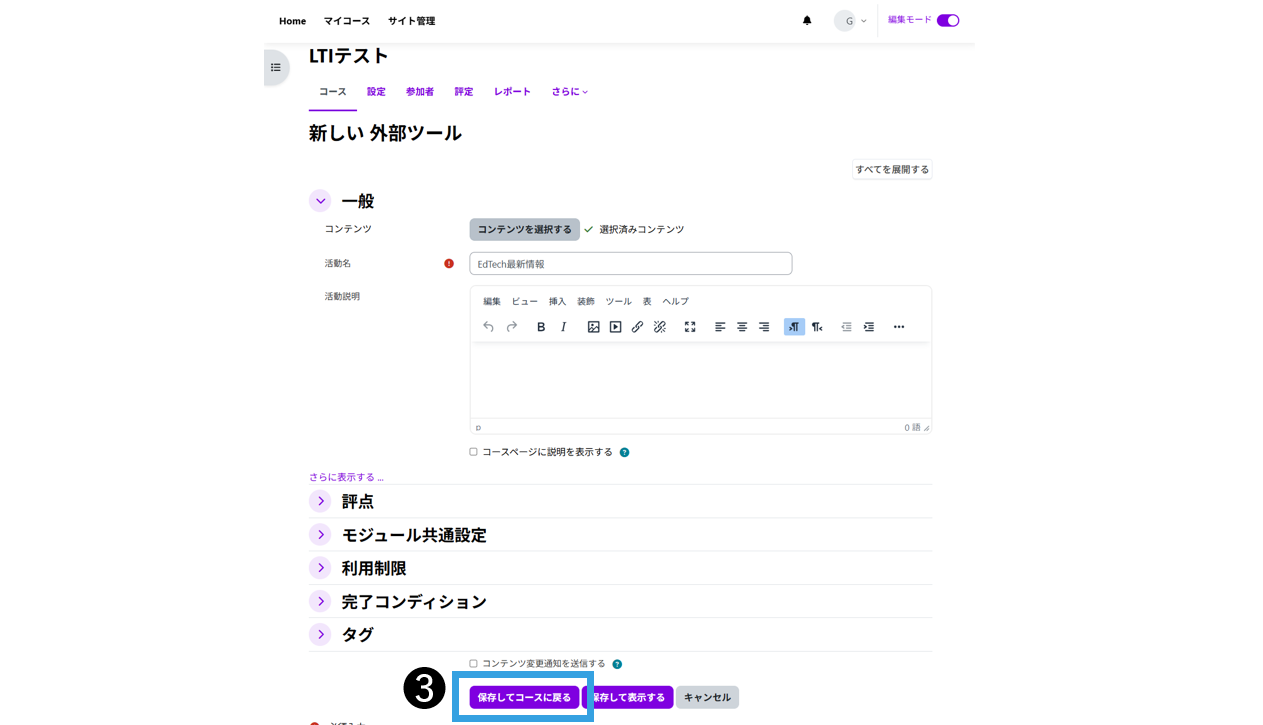
Task: Insert an image via editor toolbar
Action: (593, 327)
